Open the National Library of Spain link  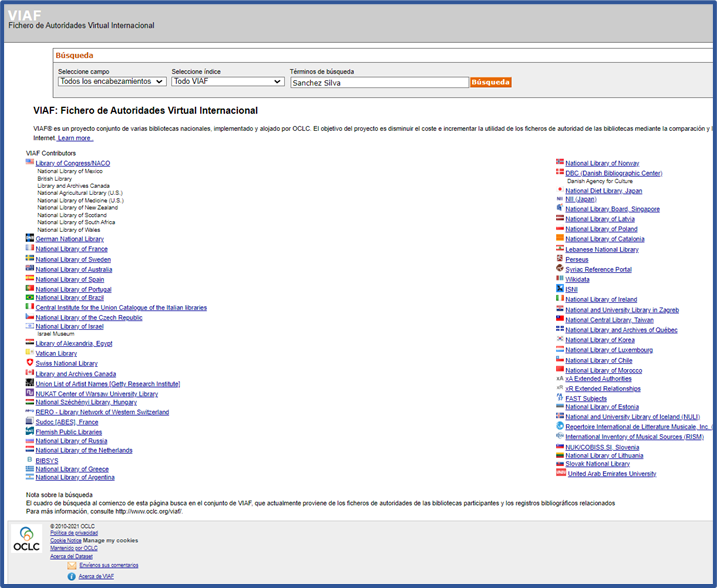pyautogui.click(x=69, y=279)
